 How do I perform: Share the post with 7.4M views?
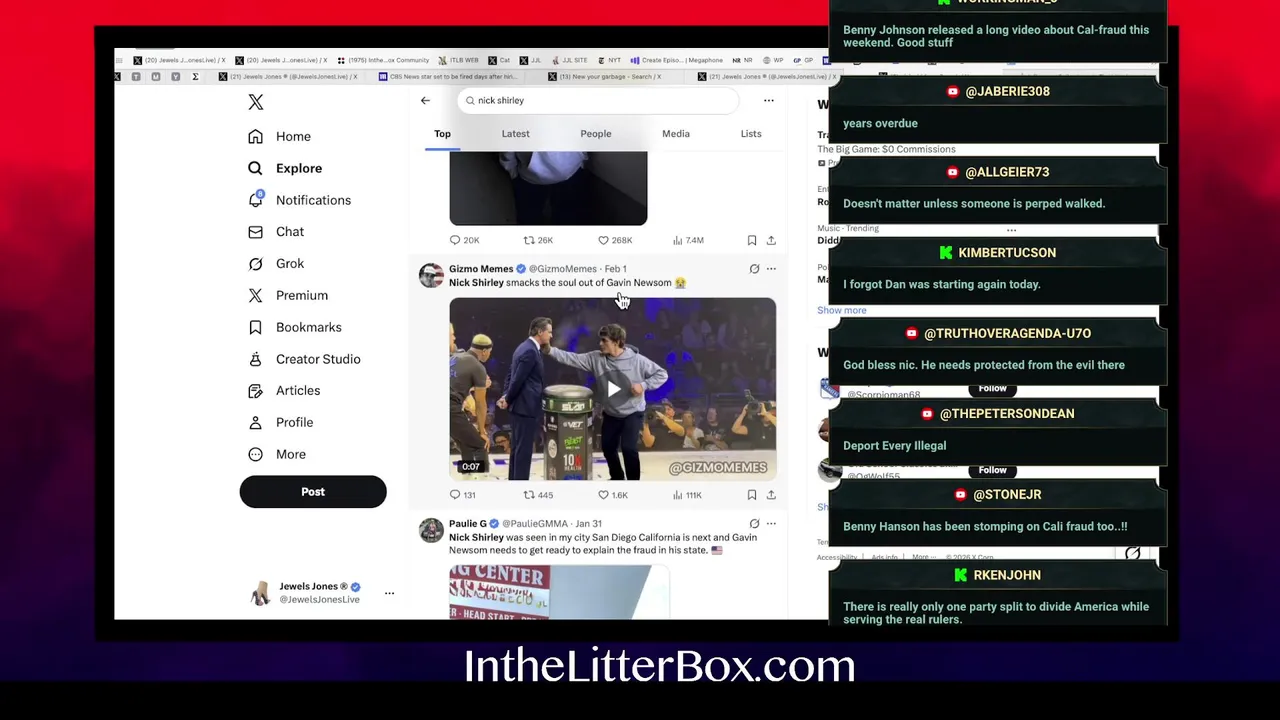[771, 240]
